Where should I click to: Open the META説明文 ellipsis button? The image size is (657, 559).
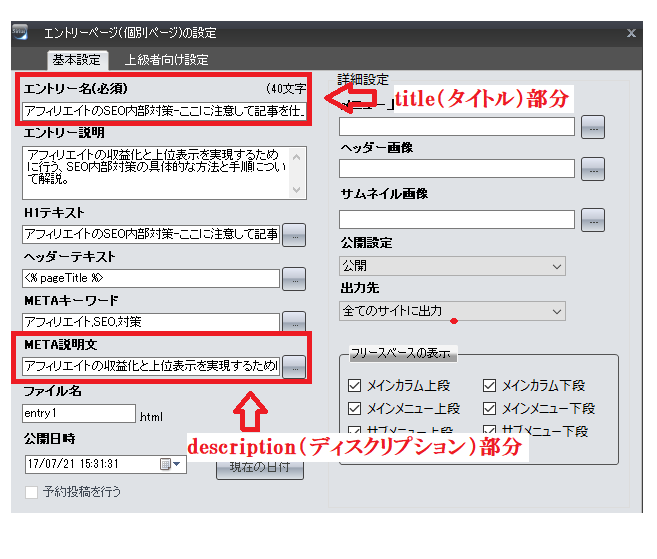(x=294, y=367)
